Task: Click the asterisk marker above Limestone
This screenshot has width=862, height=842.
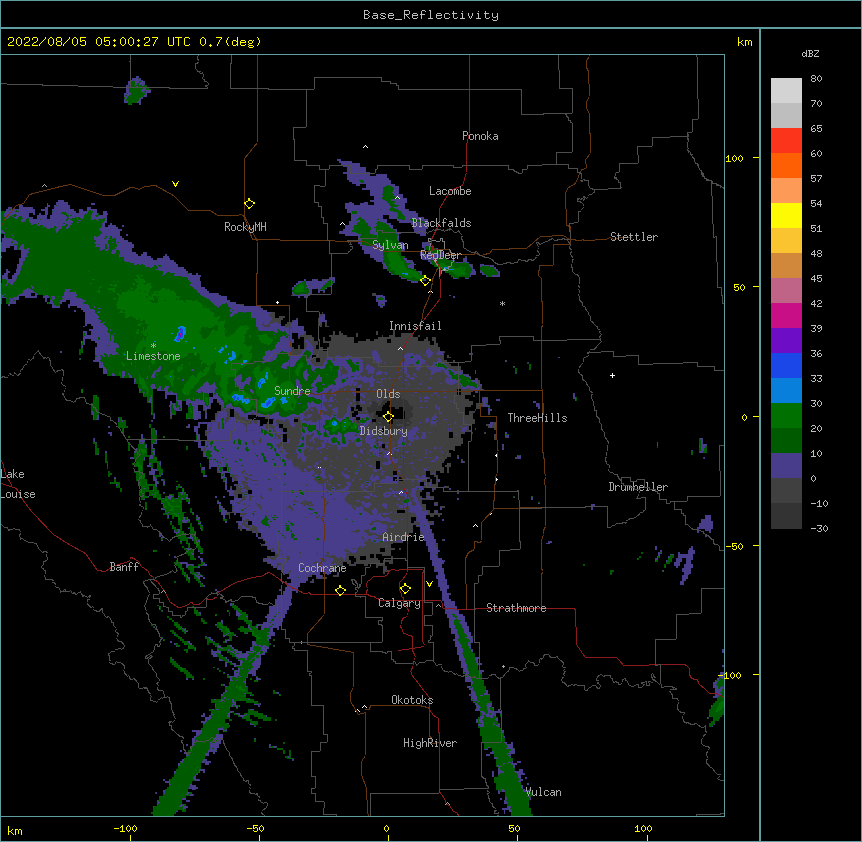Action: coord(153,346)
